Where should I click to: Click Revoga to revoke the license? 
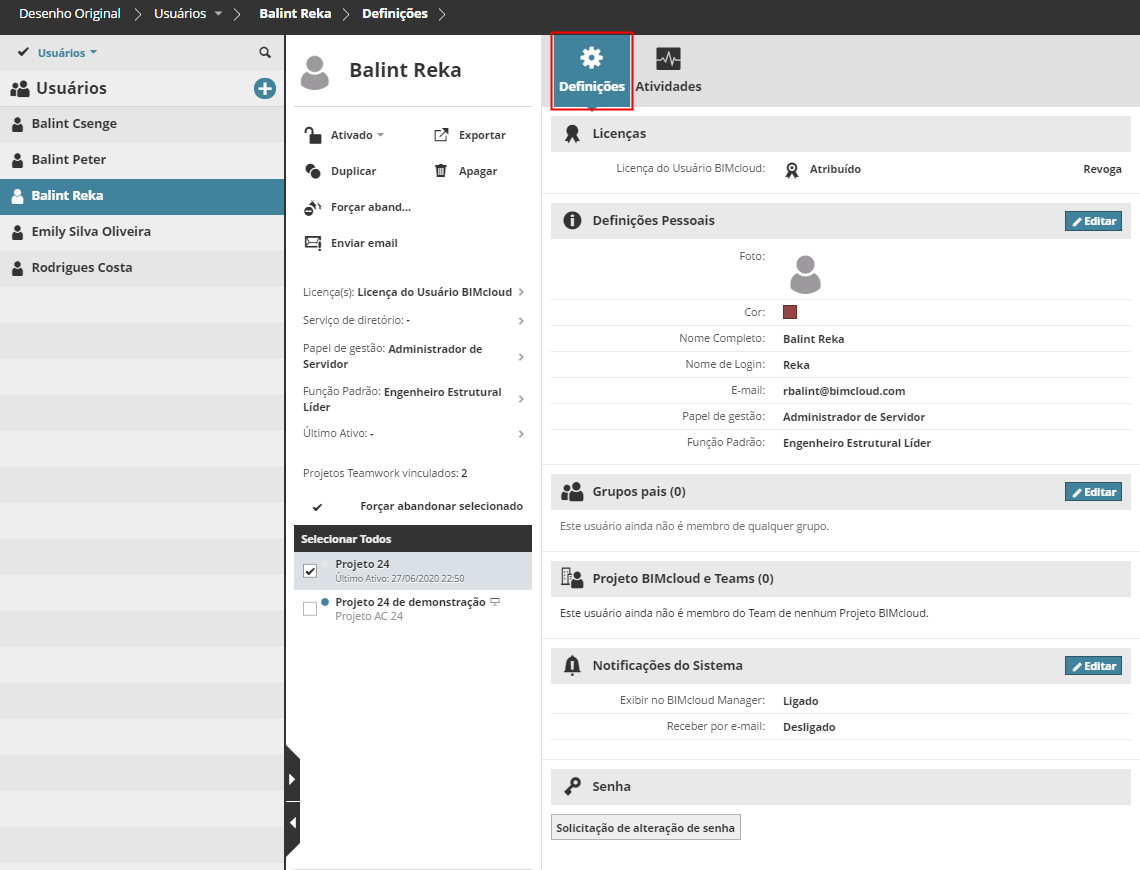tap(1102, 169)
